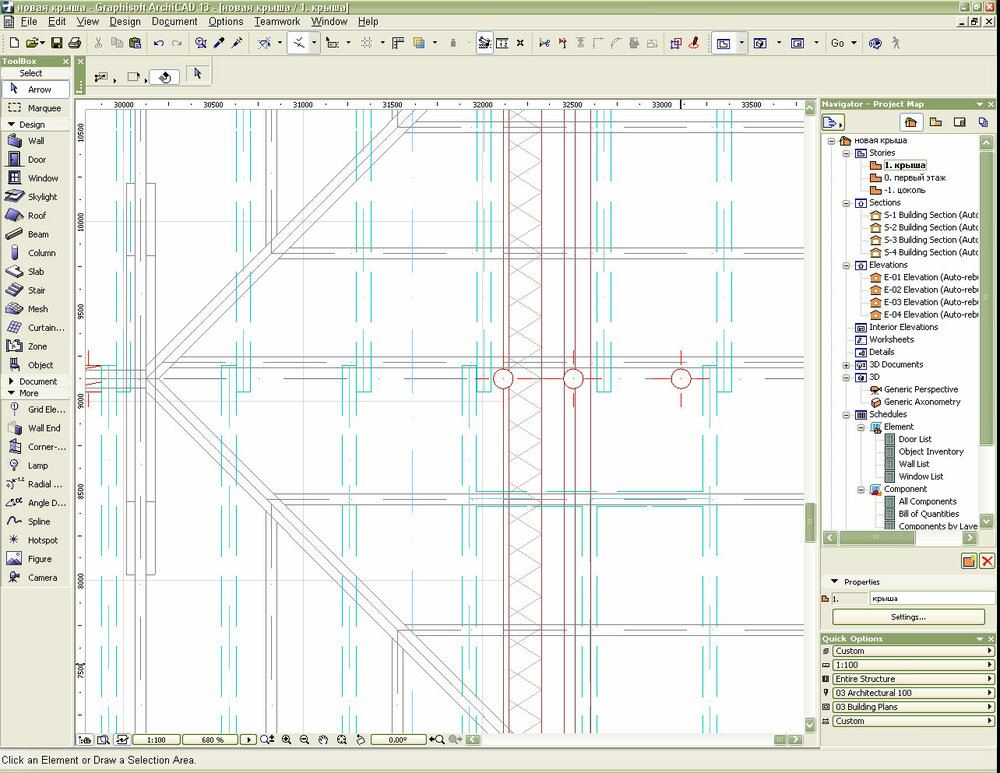Toggle the Arrow selection mode button in info box
Image resolution: width=1000 pixels, height=773 pixels.
click(197, 74)
